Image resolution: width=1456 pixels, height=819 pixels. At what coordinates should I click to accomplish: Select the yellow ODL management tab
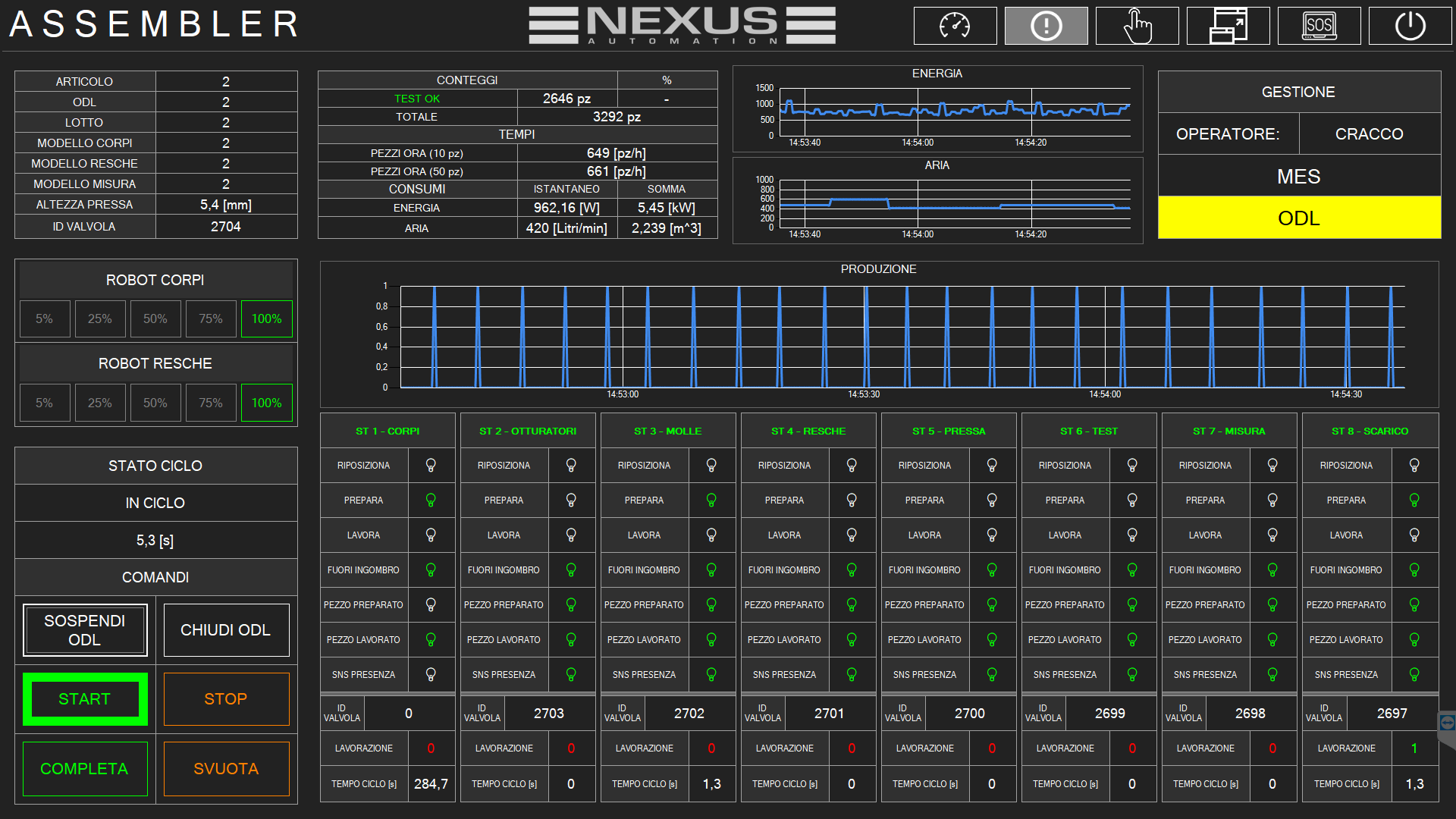1298,218
